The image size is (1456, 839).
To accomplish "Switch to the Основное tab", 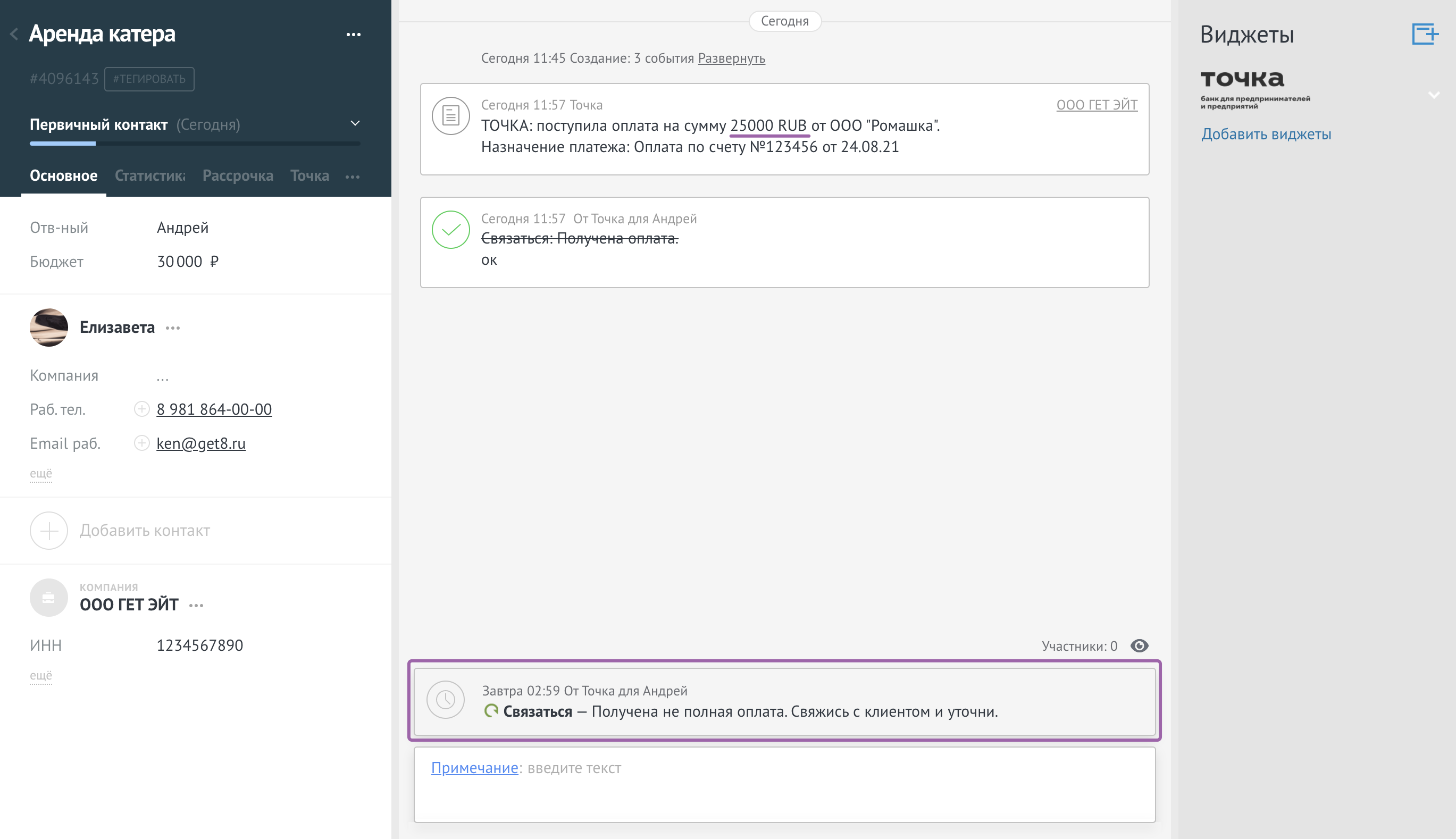I will pos(63,176).
